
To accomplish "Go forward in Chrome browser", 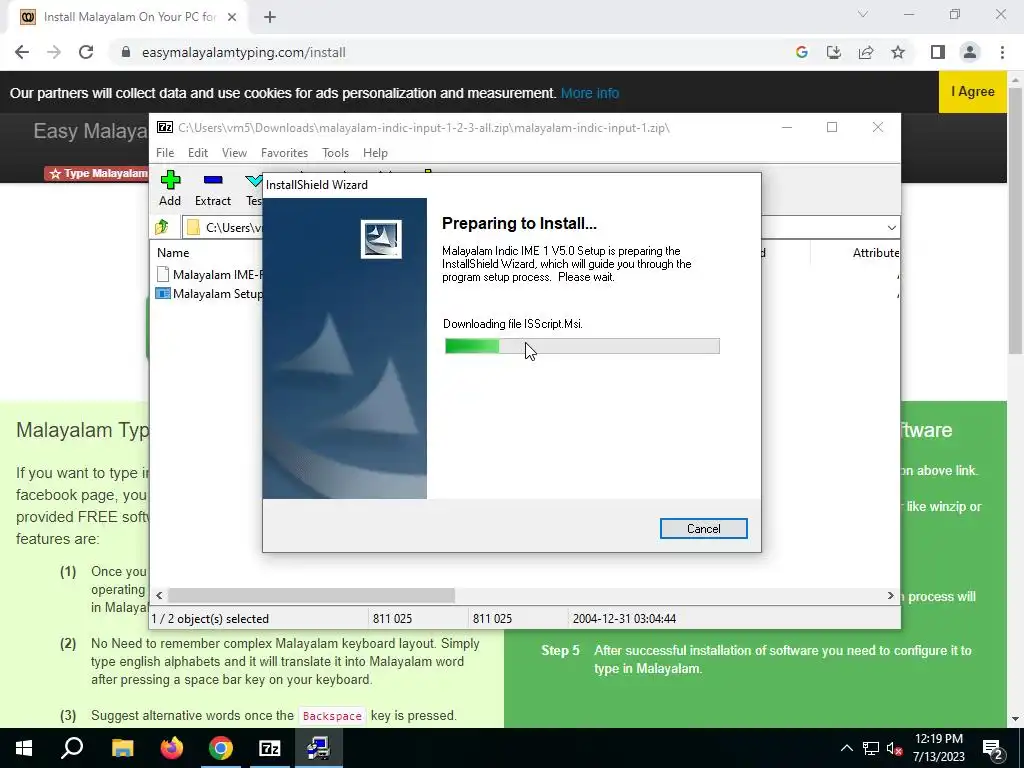I will [54, 52].
